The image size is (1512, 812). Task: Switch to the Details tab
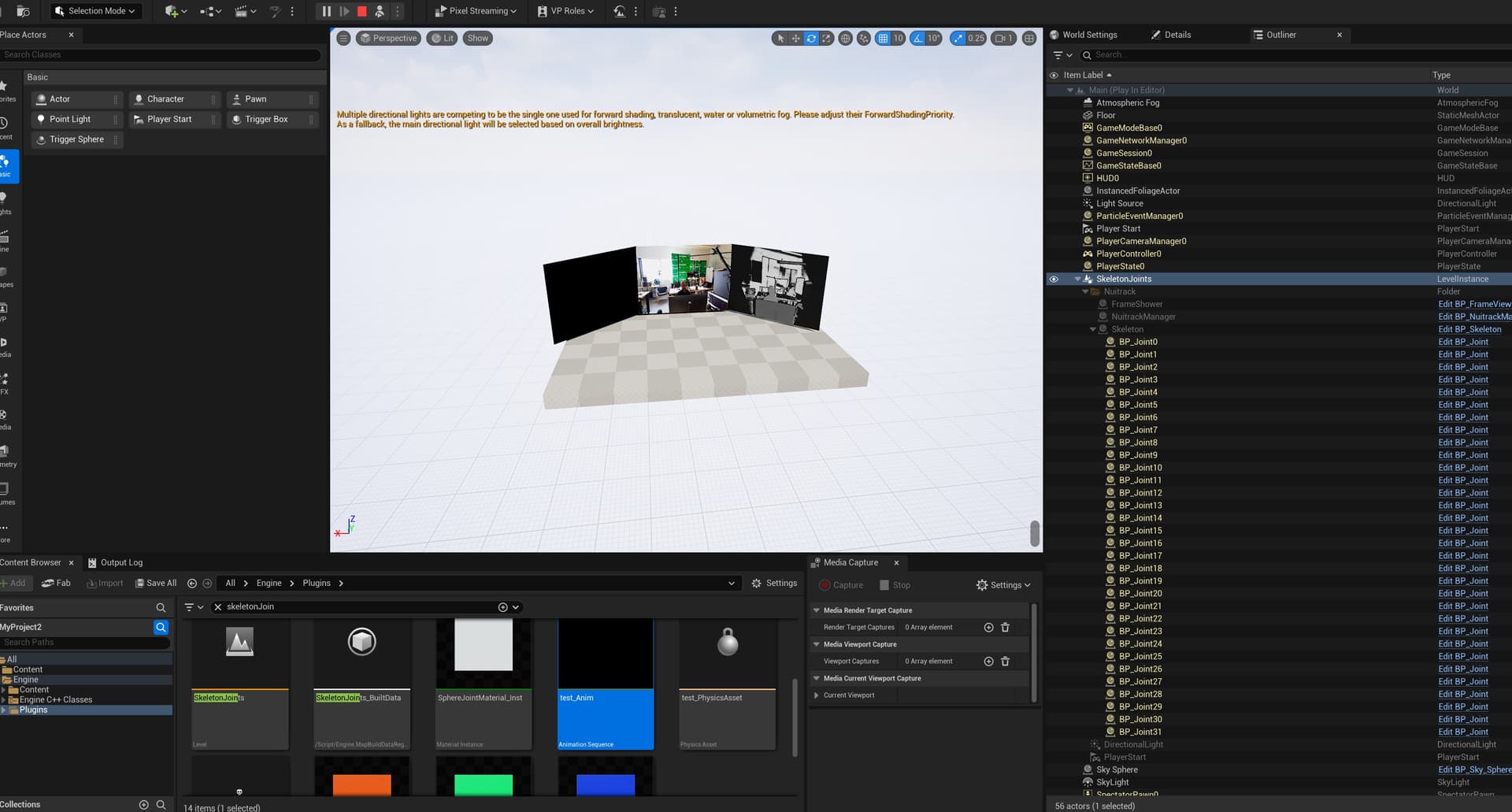[x=1177, y=35]
